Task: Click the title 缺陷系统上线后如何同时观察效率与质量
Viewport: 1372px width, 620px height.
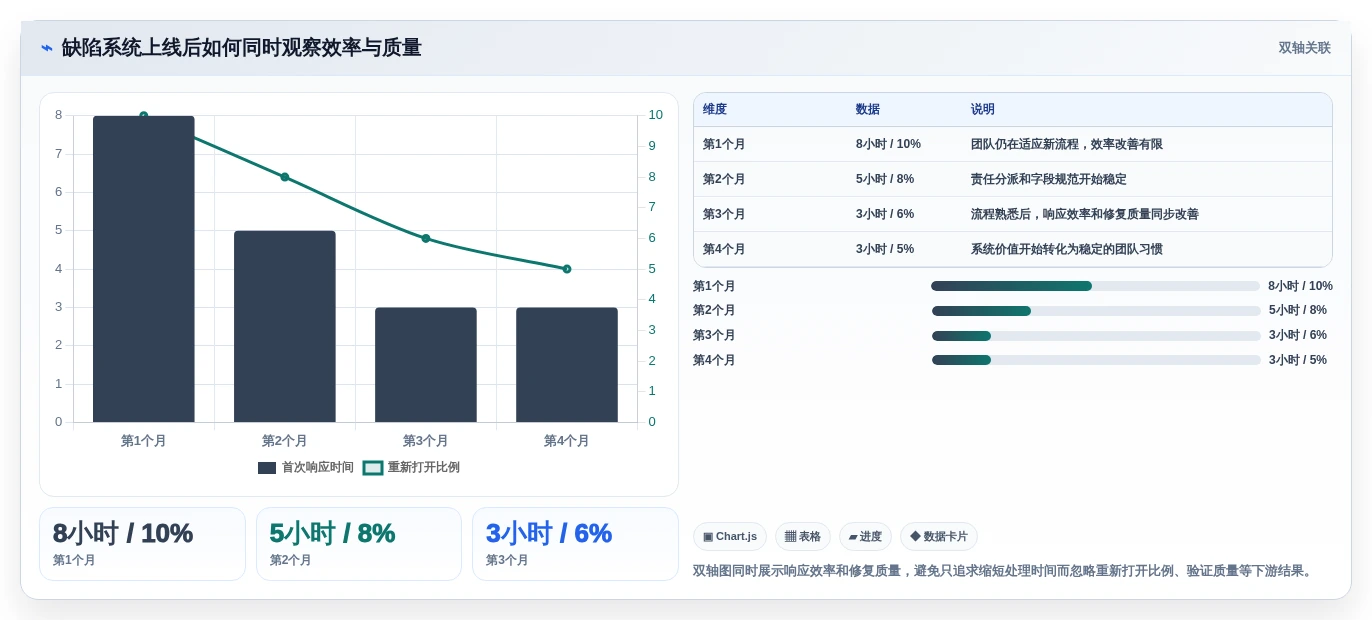Action: tap(242, 48)
